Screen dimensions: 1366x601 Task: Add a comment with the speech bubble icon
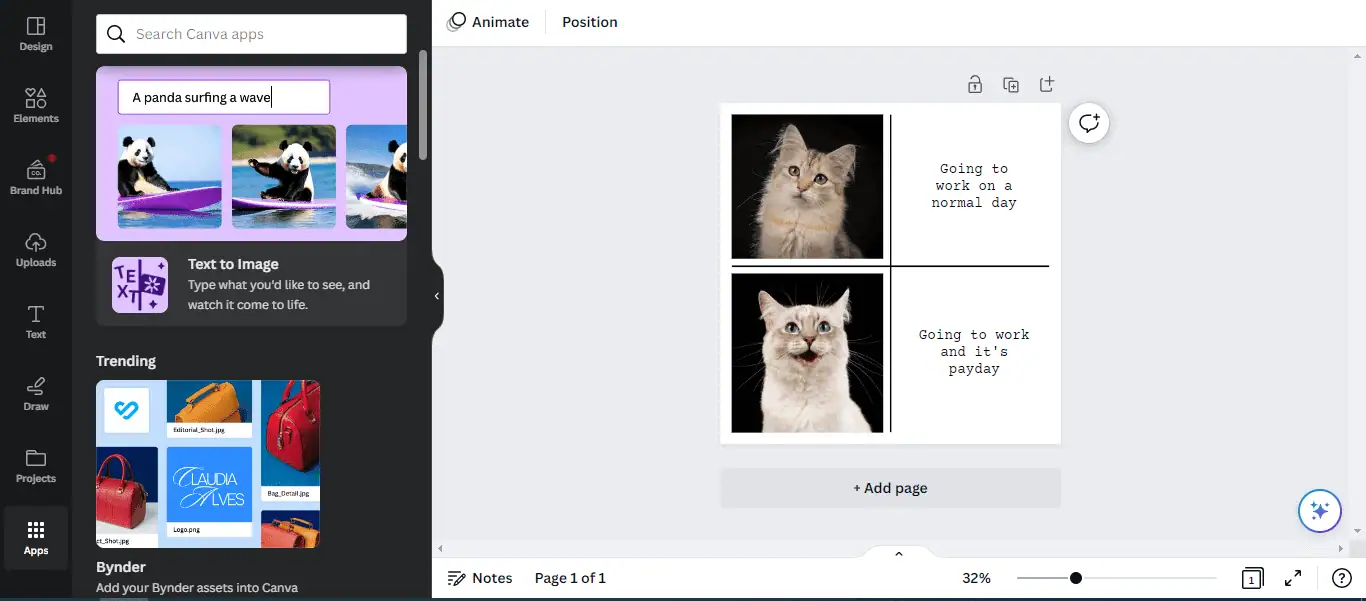coord(1088,122)
